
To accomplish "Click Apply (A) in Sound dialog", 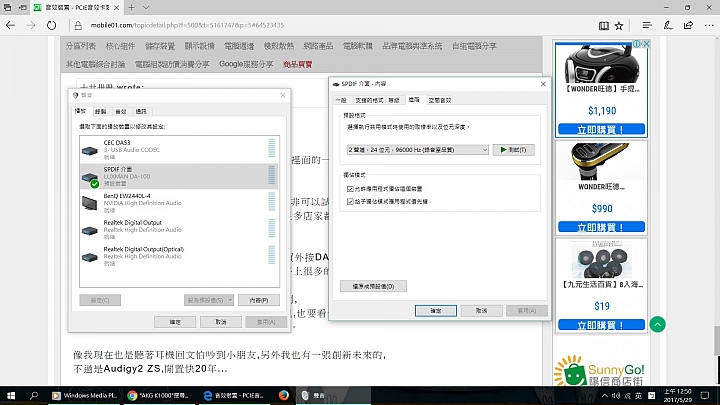I will point(266,322).
